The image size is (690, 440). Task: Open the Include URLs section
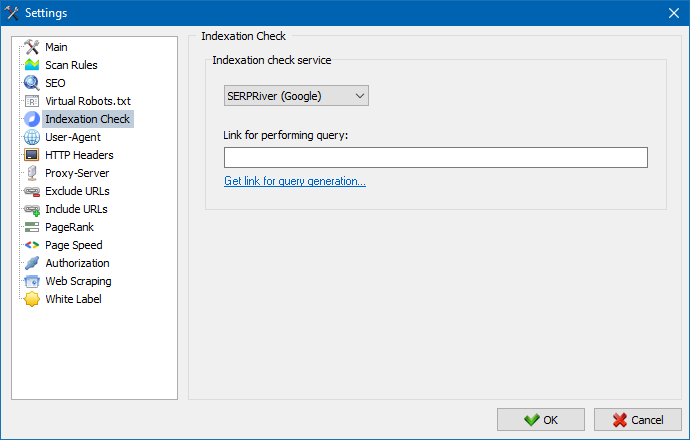(77, 209)
